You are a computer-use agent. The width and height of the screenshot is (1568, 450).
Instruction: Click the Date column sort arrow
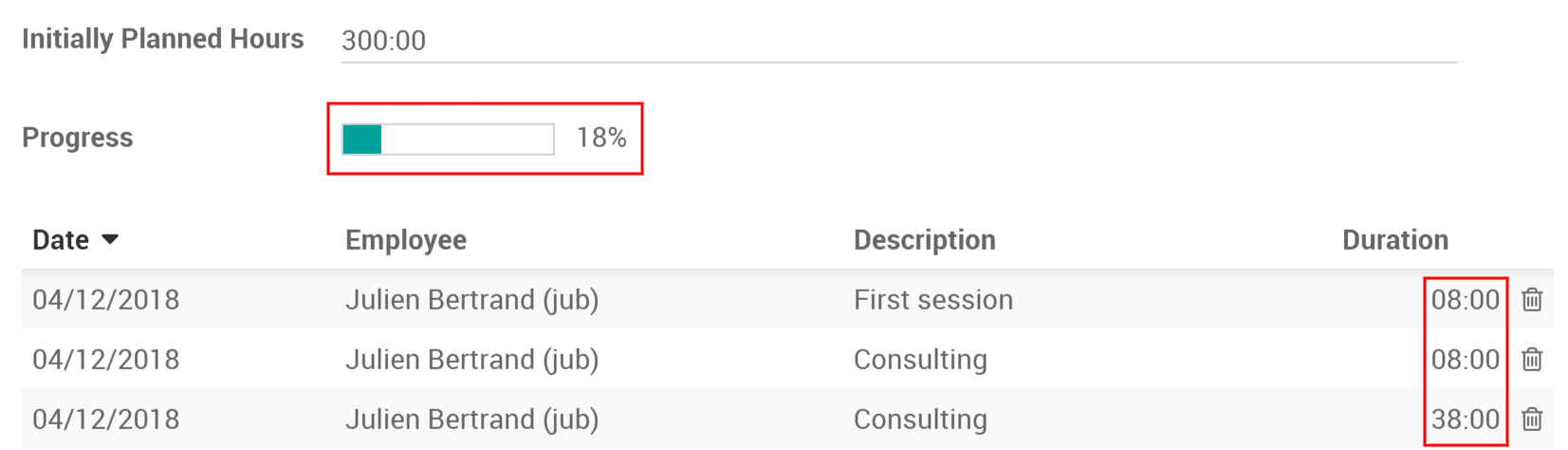pyautogui.click(x=110, y=239)
